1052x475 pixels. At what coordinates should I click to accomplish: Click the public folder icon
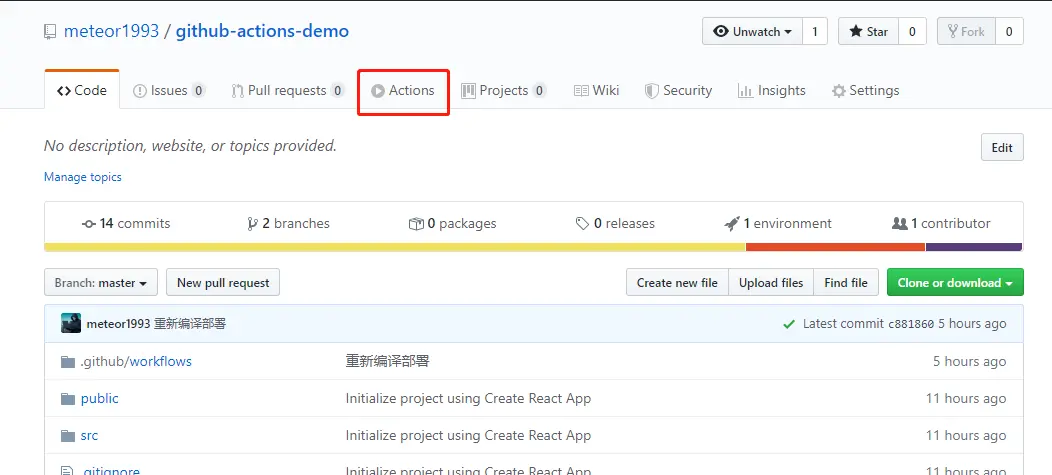68,398
